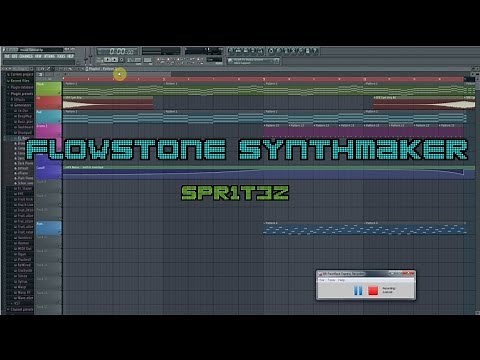Expand Recent files in the browser
The image size is (480, 360).
[x=18, y=81]
